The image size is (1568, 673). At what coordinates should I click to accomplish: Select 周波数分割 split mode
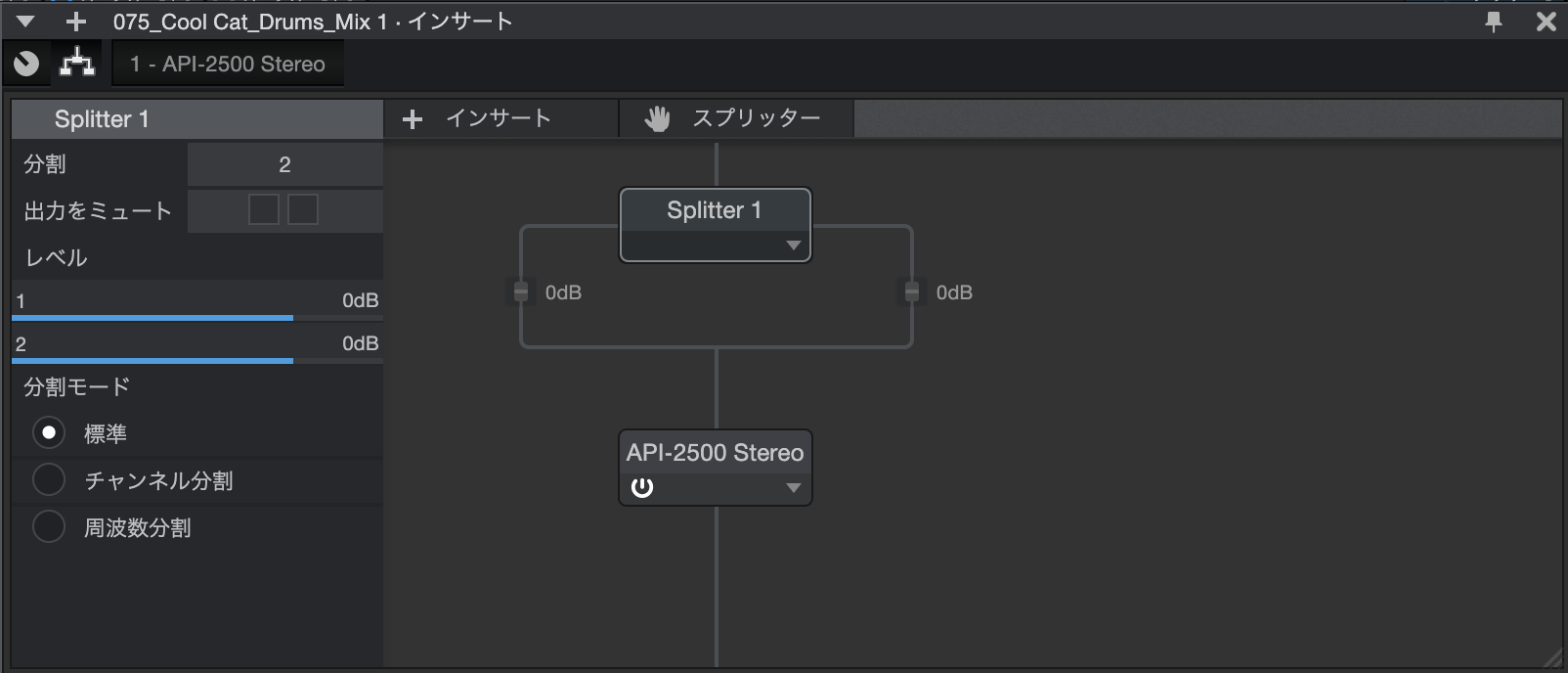pyautogui.click(x=49, y=527)
